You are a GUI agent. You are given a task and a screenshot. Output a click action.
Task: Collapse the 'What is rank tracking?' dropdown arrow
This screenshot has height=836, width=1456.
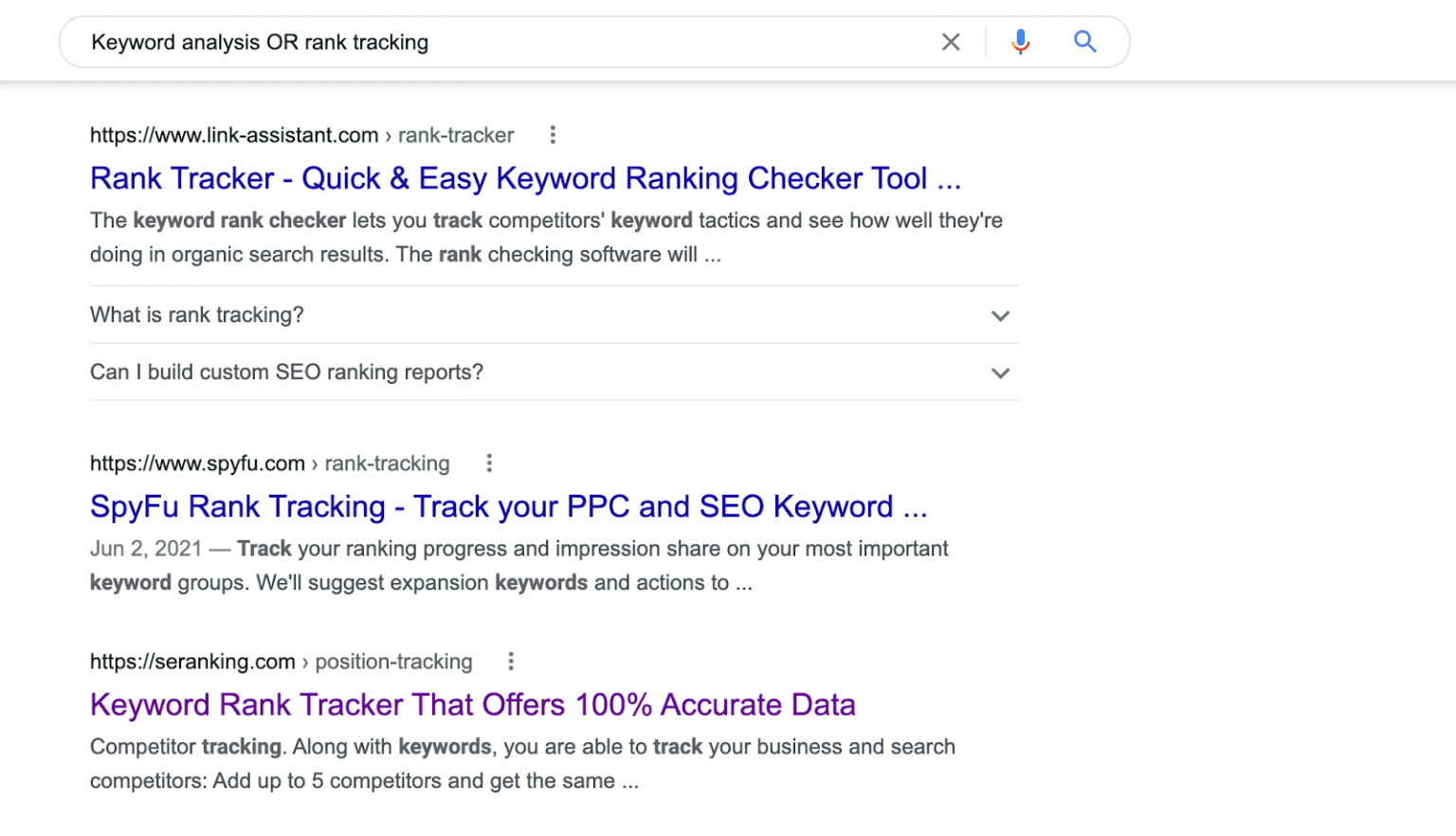click(1000, 316)
